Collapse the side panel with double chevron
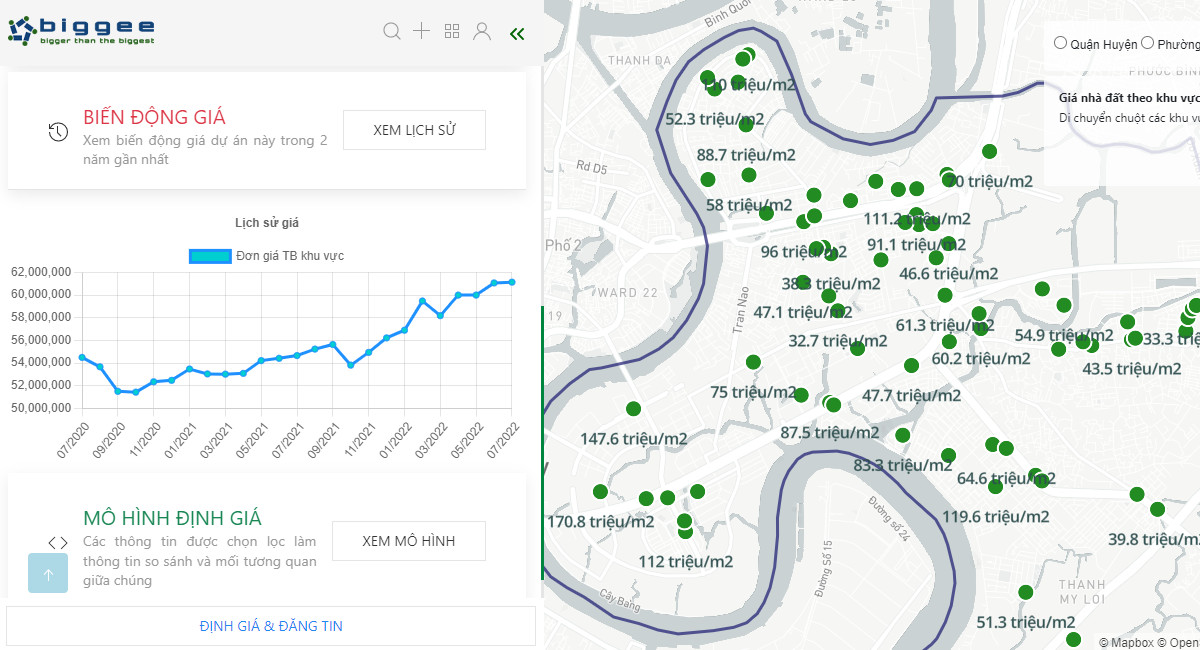This screenshot has height=650, width=1200. (517, 34)
